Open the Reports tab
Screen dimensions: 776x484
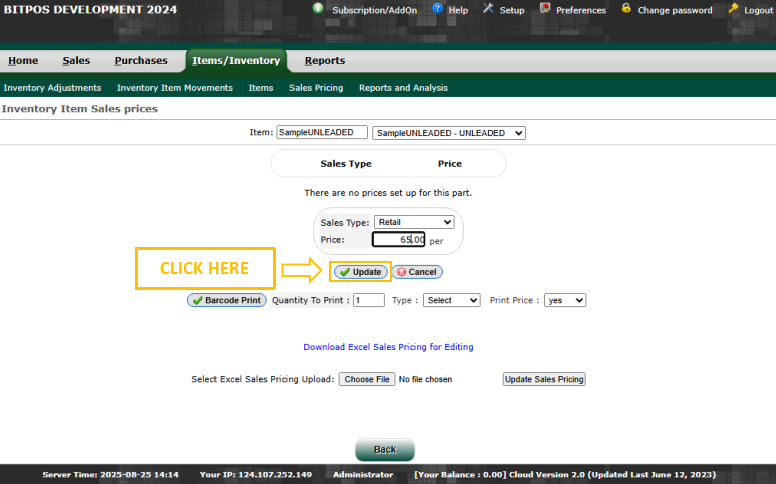[x=325, y=61]
